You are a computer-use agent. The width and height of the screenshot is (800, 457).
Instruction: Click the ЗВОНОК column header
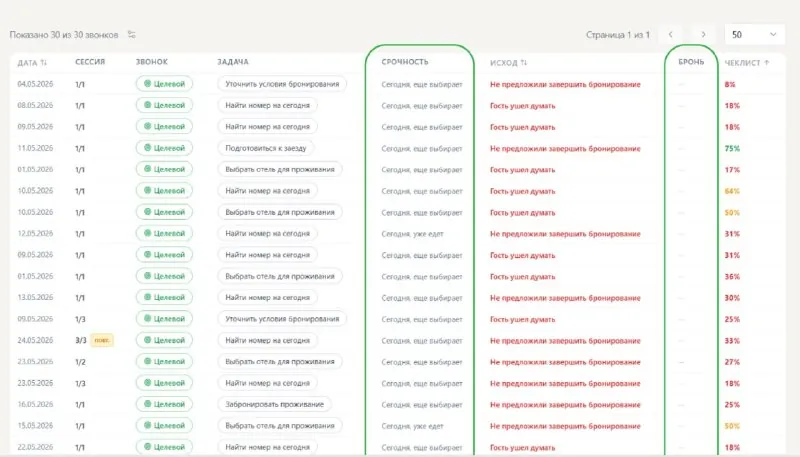[152, 62]
